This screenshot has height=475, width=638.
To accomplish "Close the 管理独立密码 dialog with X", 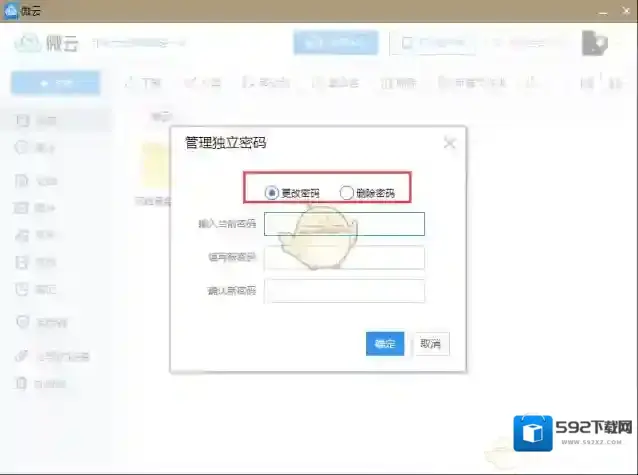I will [449, 143].
